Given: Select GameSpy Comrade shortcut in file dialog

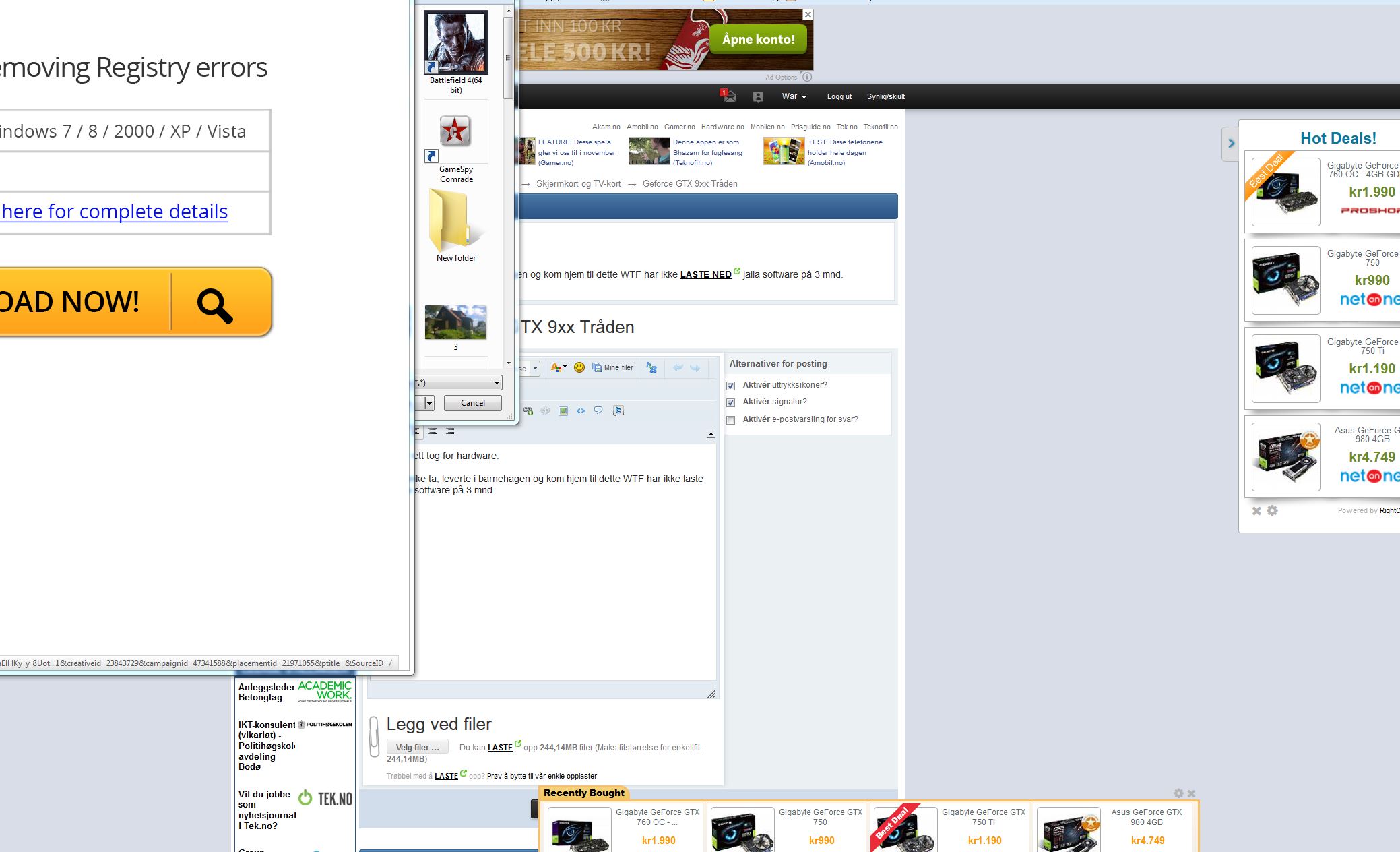Looking at the screenshot, I should click(x=456, y=142).
